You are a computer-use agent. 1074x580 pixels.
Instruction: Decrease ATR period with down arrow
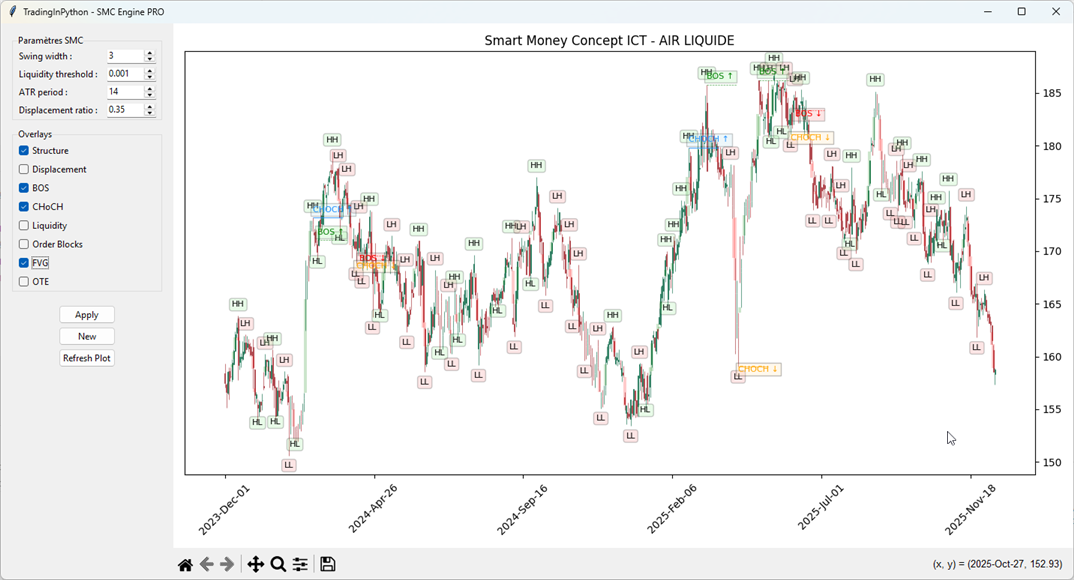150,95
